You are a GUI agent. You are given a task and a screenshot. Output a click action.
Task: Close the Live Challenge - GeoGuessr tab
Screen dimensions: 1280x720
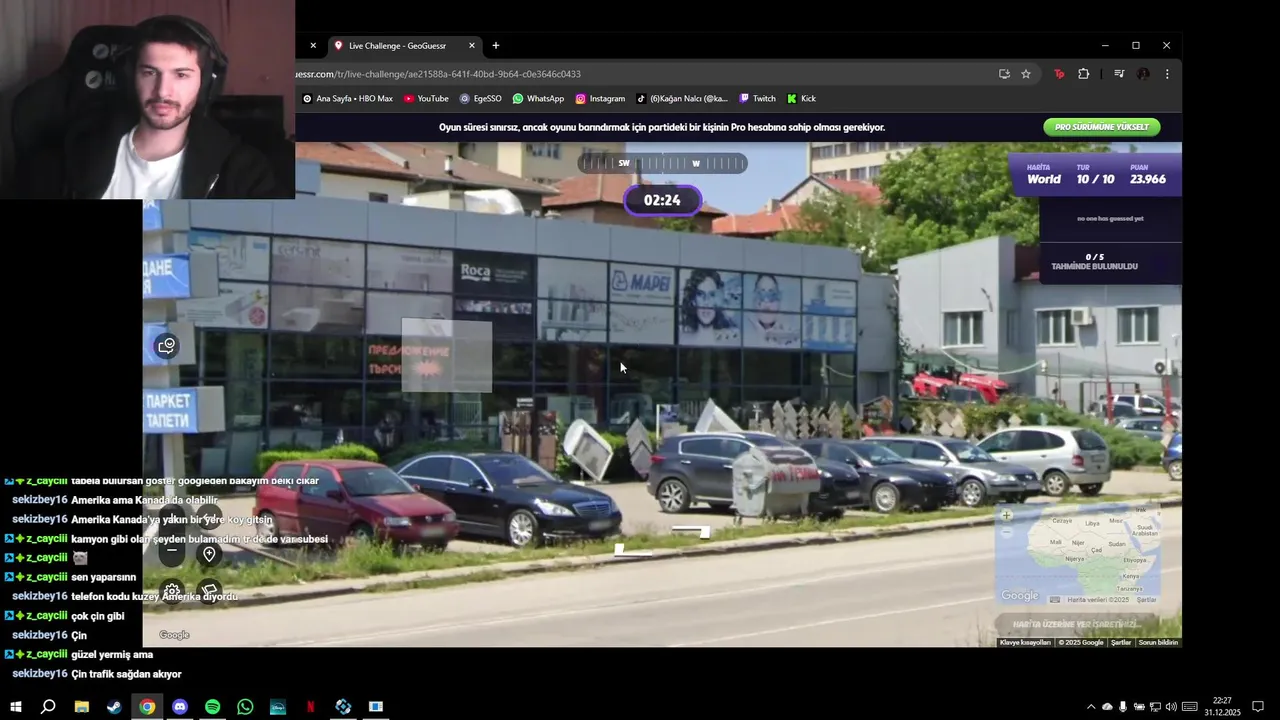point(472,45)
